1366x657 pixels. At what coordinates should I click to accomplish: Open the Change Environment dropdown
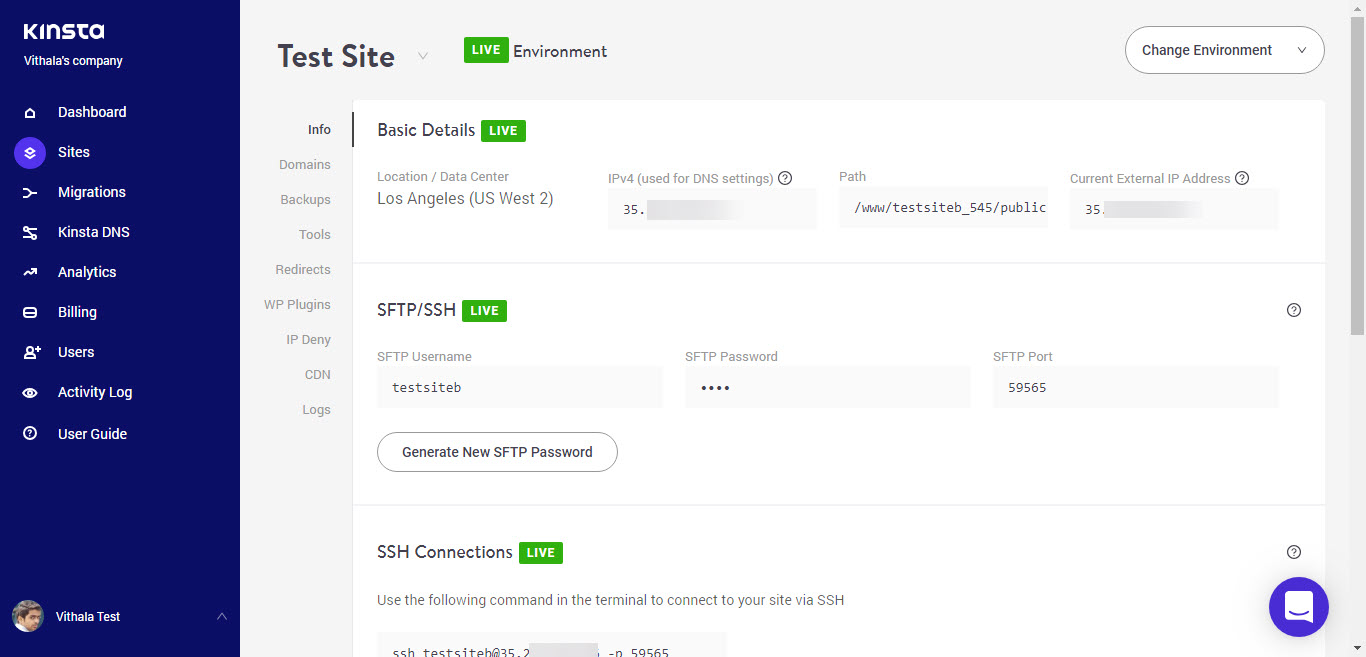[x=1225, y=50]
